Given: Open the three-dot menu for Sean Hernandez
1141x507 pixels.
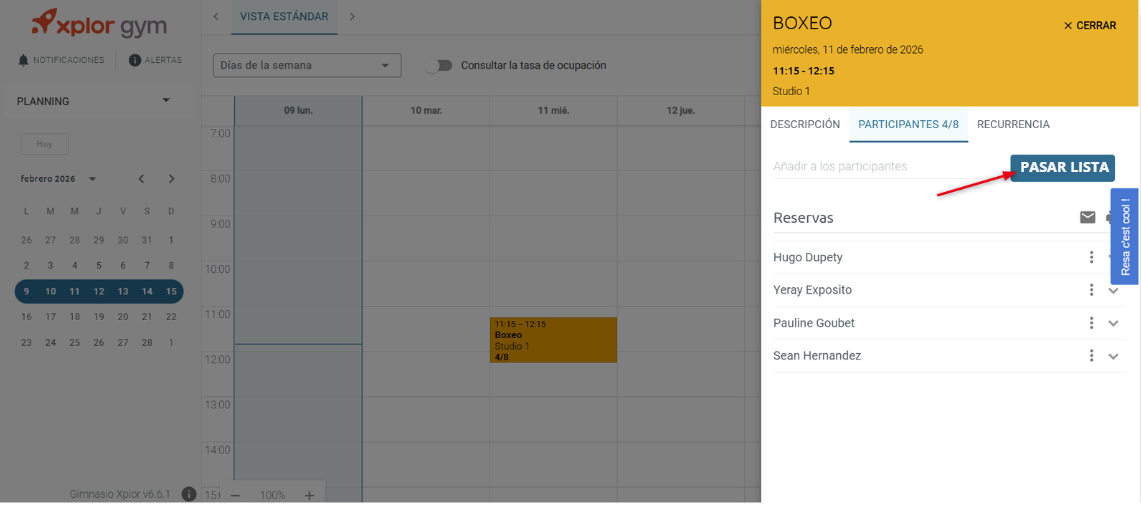Looking at the screenshot, I should [1091, 356].
